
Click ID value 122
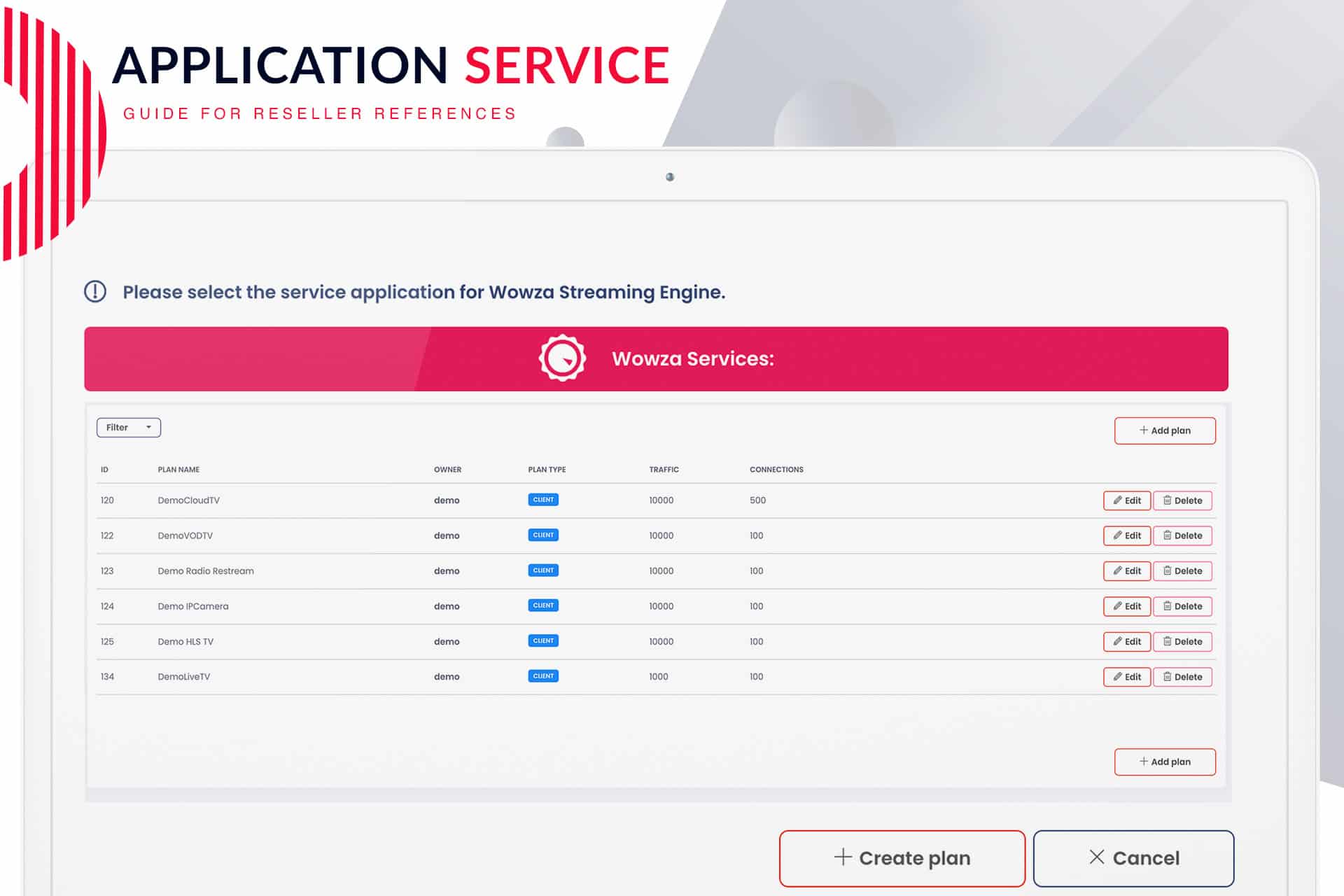pos(107,535)
